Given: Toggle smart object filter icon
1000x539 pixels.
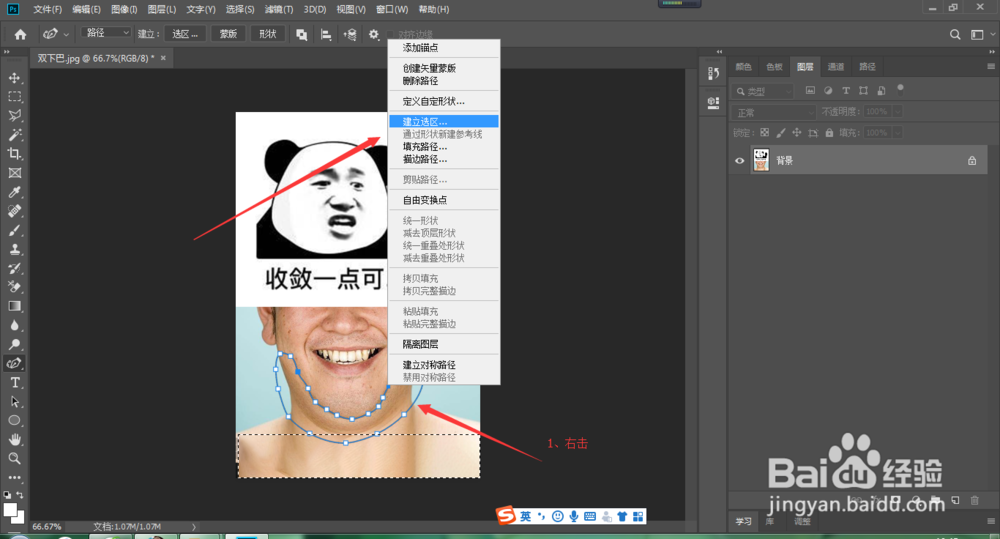Looking at the screenshot, I should pyautogui.click(x=881, y=91).
